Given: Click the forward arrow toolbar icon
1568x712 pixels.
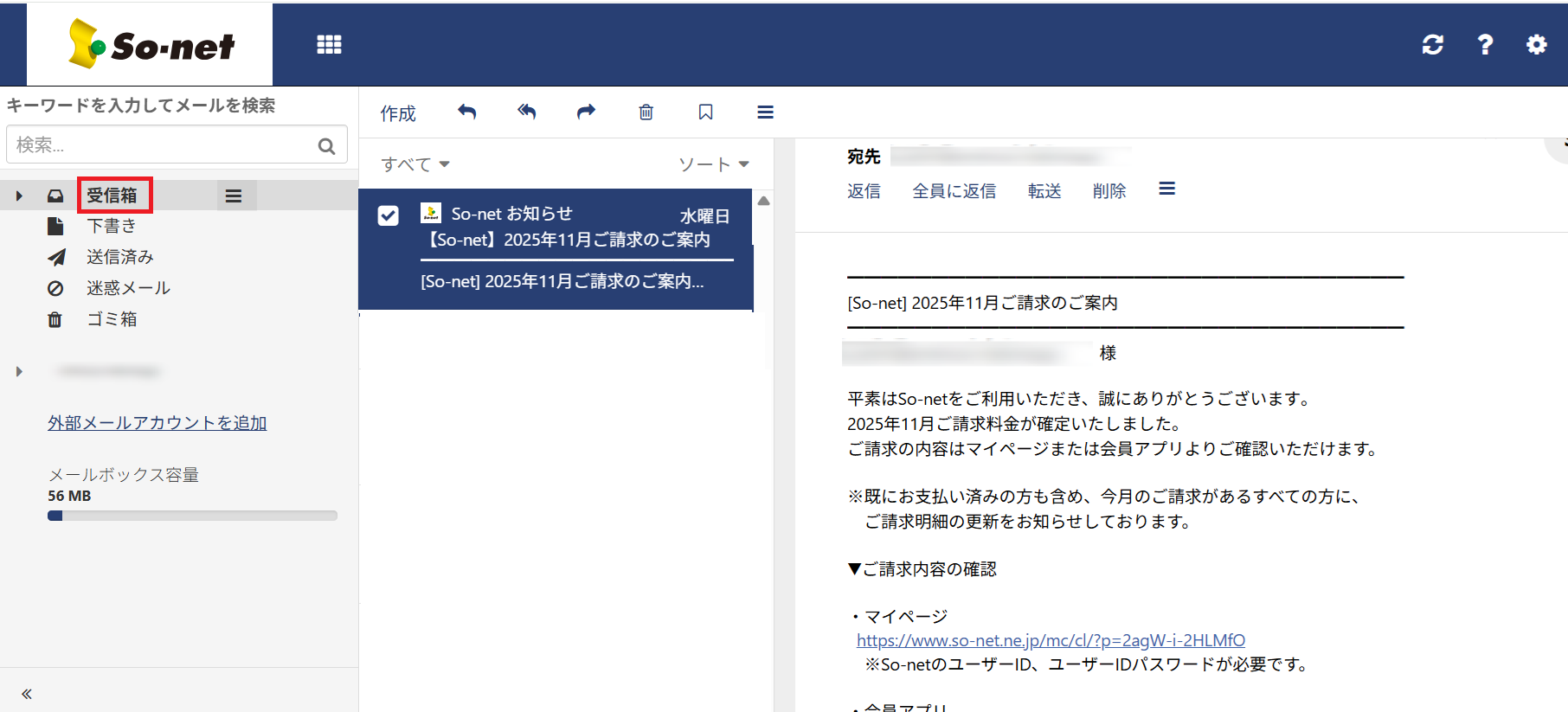Looking at the screenshot, I should click(x=586, y=112).
